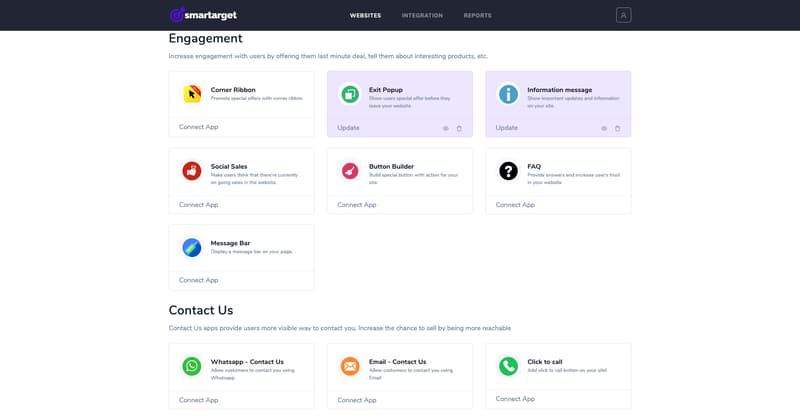800x419 pixels.
Task: Click the Whatsapp - Contact Us title
Action: click(x=247, y=362)
